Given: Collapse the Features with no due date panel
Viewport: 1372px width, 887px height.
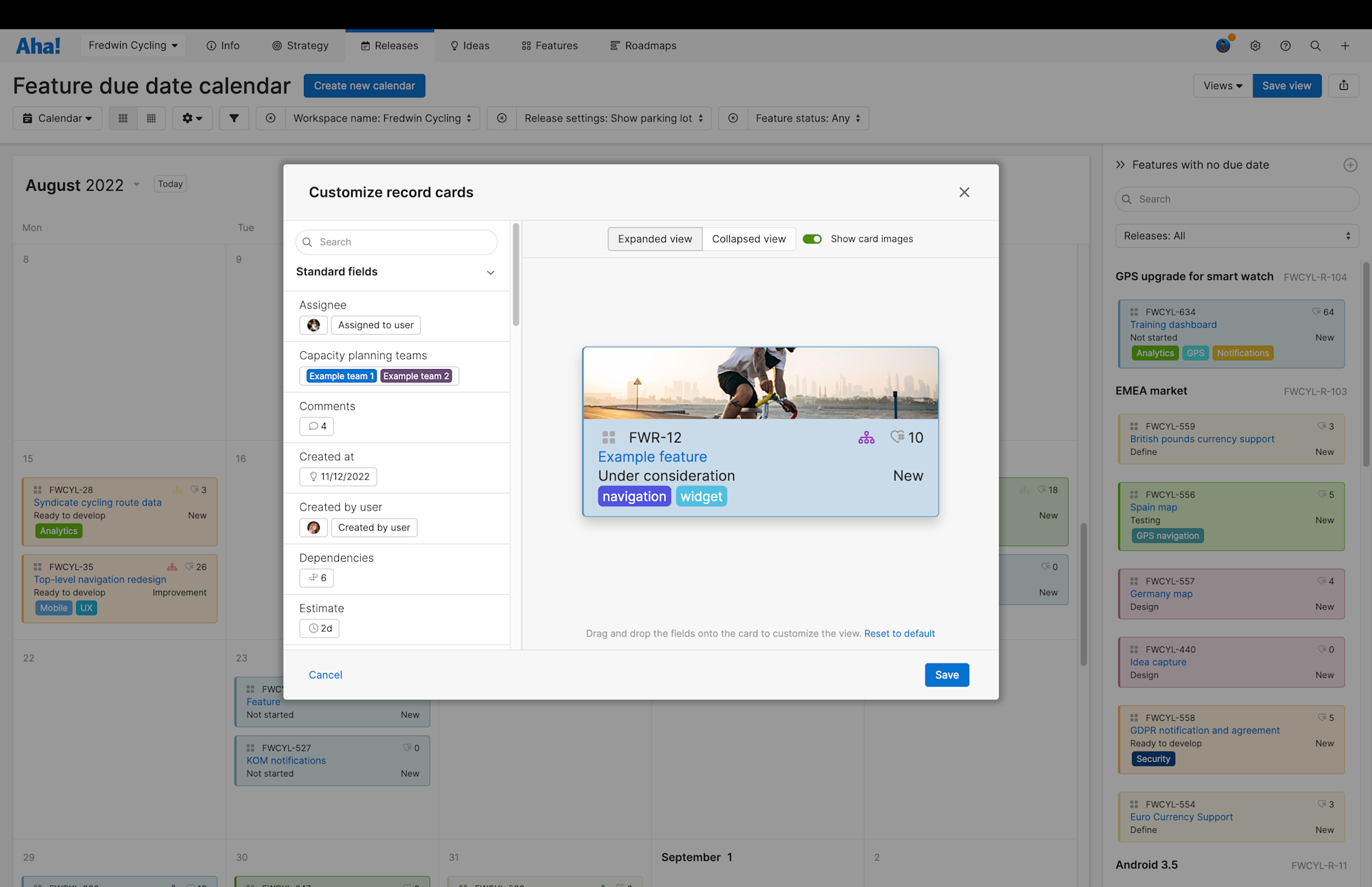Looking at the screenshot, I should [1120, 165].
